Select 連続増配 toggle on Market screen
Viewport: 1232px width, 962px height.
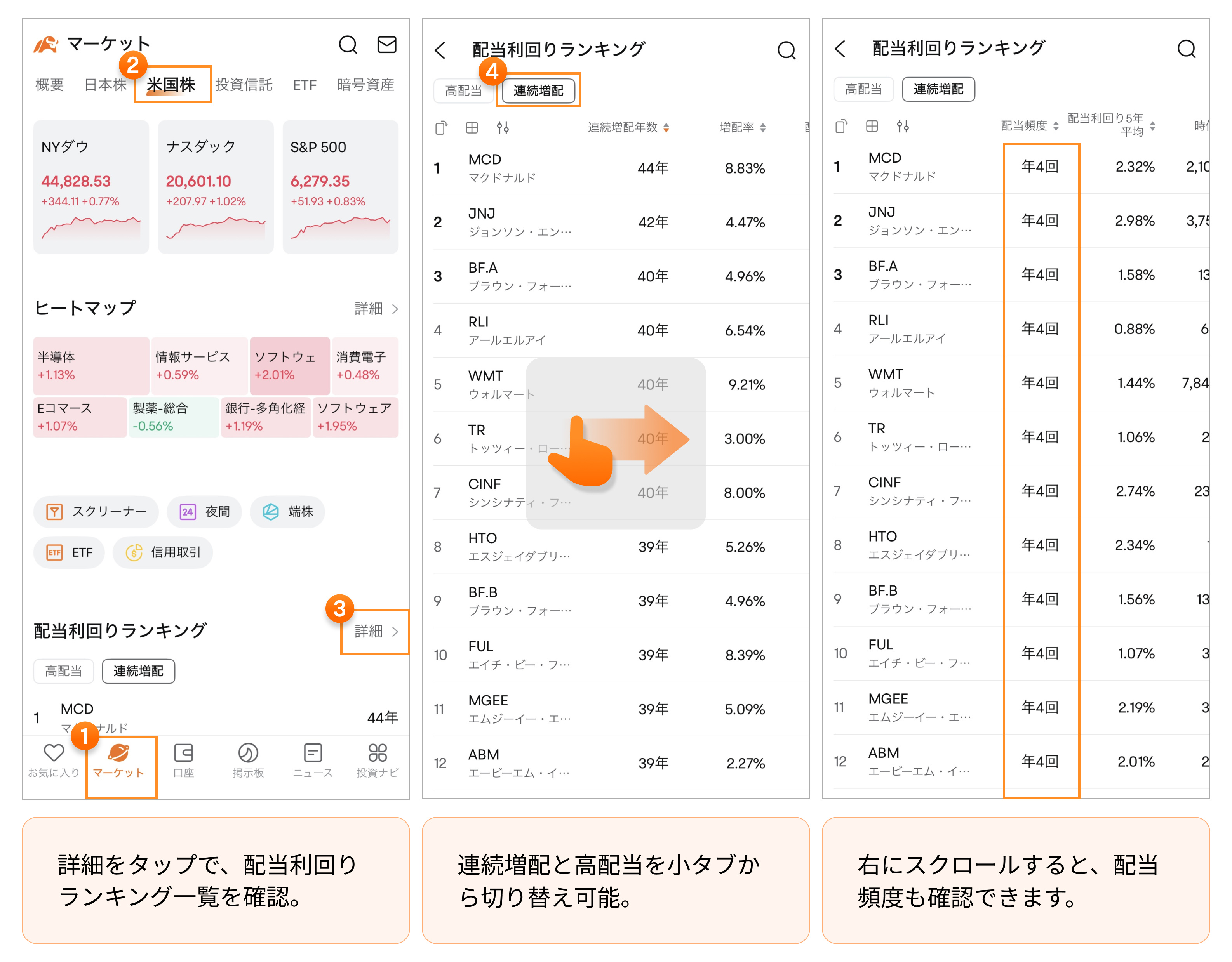click(138, 671)
